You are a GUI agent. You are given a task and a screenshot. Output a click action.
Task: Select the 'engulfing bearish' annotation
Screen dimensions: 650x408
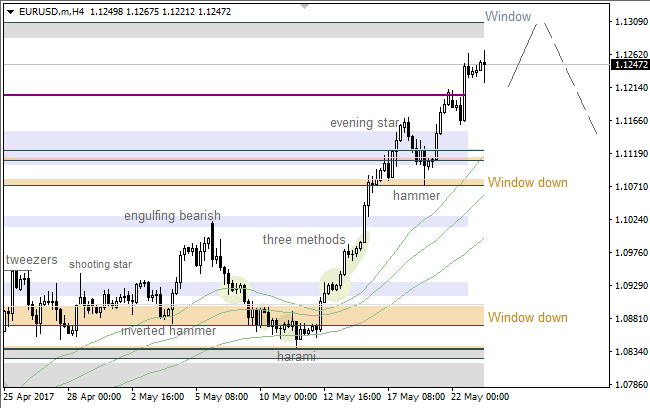(172, 216)
